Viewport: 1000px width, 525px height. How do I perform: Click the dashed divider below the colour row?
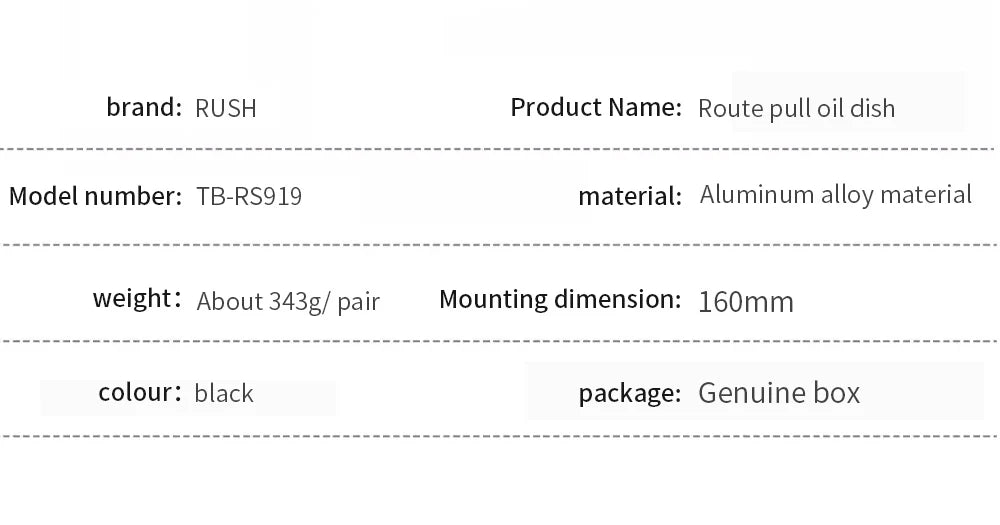pyautogui.click(x=500, y=436)
